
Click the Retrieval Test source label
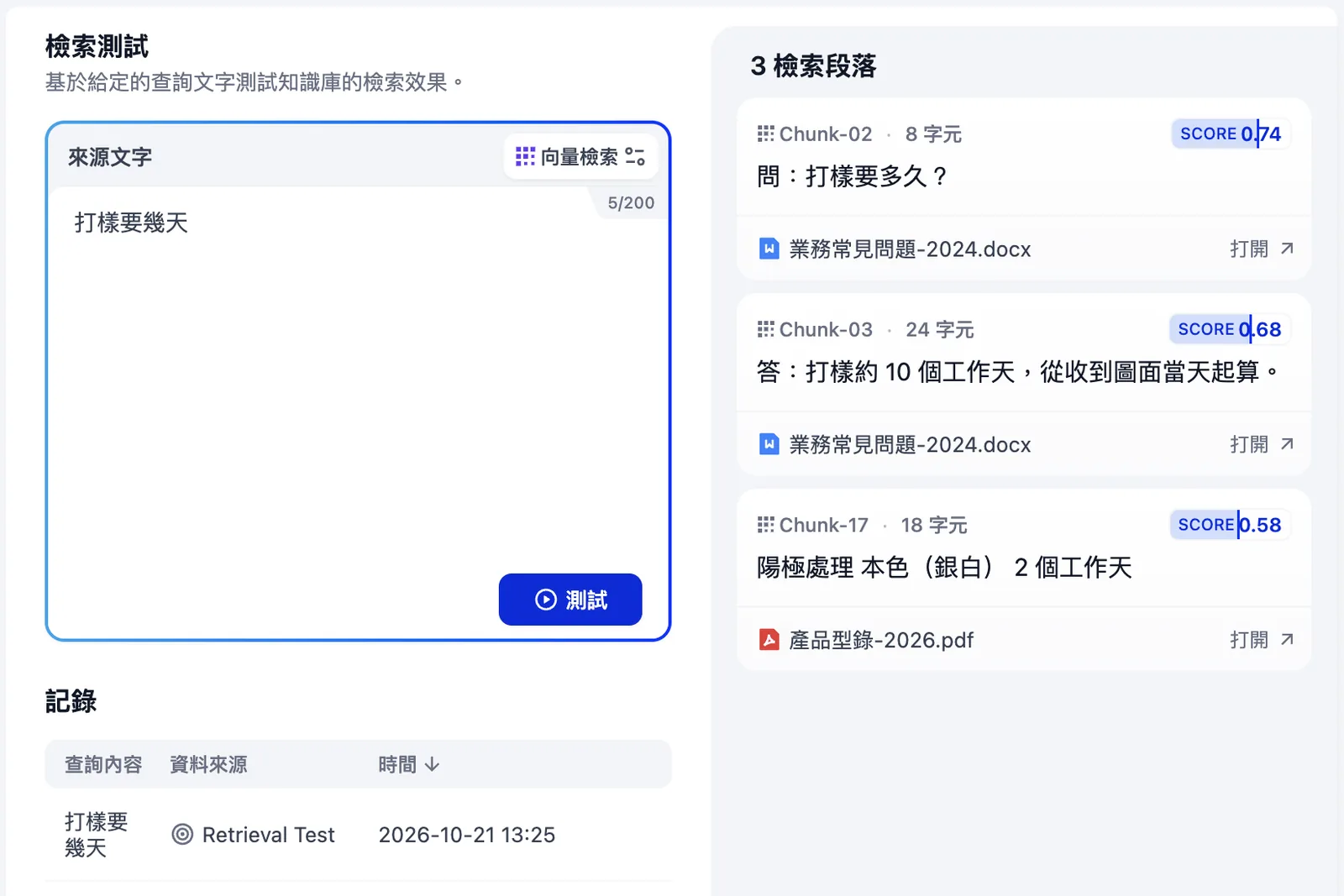point(268,835)
